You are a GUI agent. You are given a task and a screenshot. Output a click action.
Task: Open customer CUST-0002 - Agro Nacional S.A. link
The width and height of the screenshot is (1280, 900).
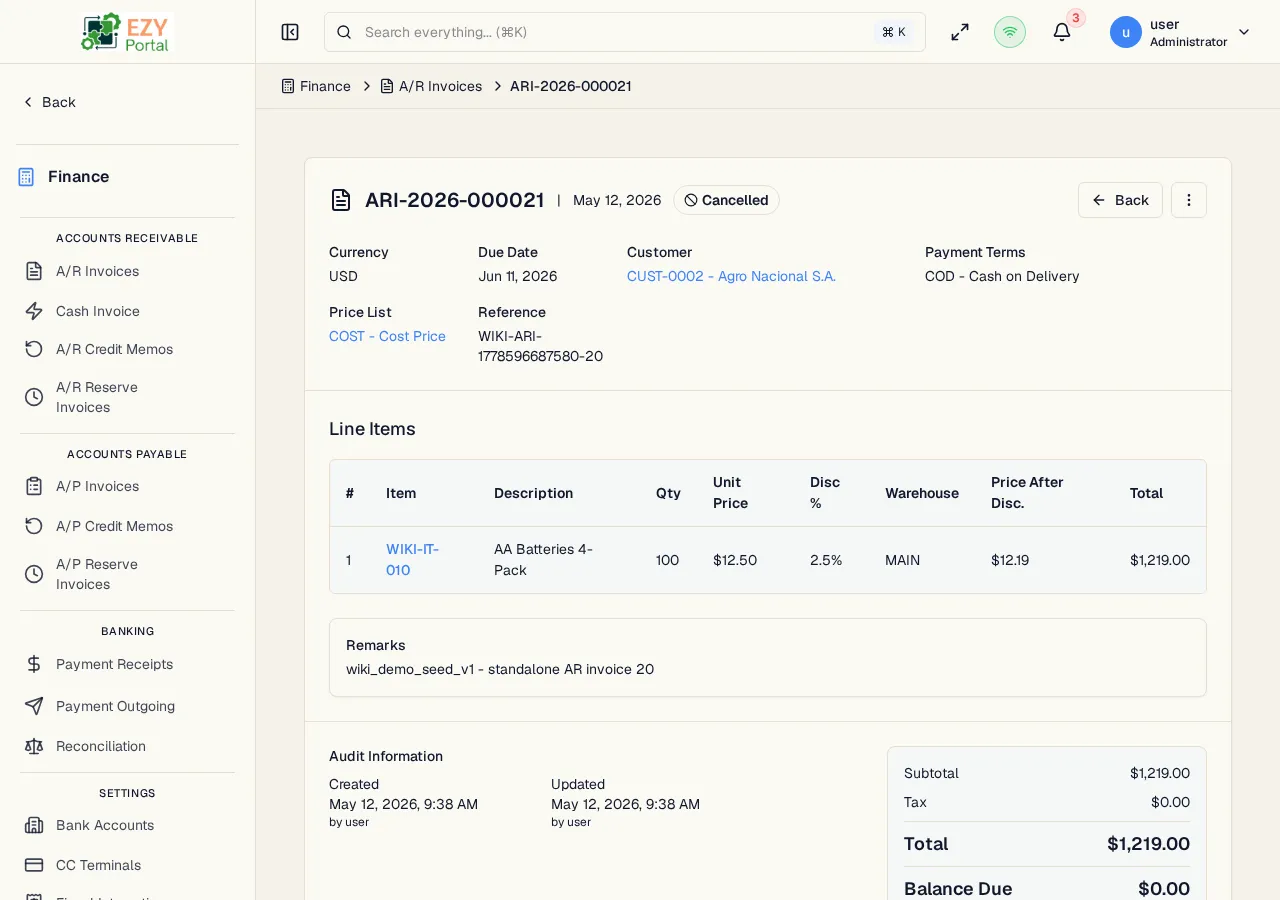click(731, 276)
